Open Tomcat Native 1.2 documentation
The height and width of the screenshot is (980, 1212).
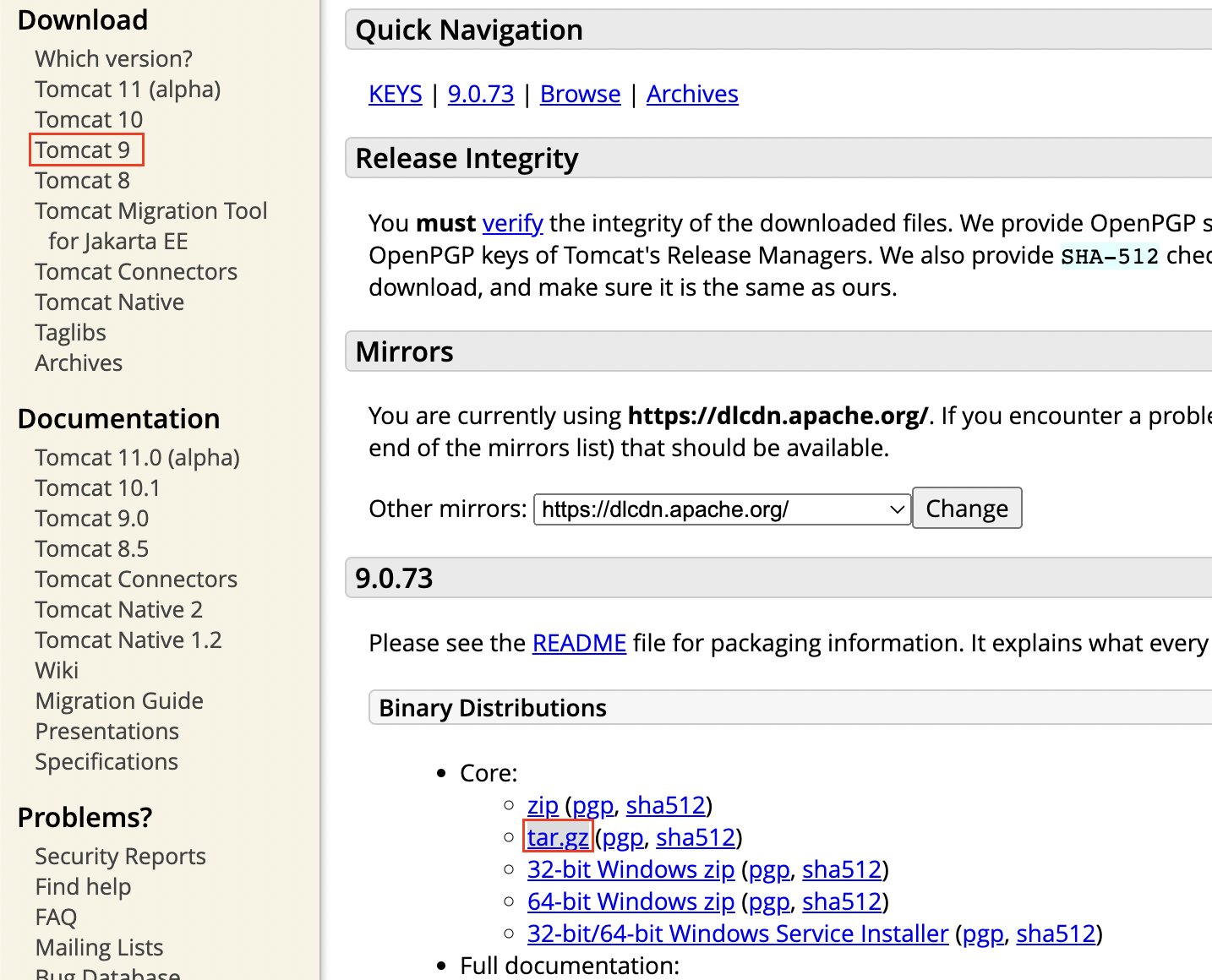tap(128, 640)
